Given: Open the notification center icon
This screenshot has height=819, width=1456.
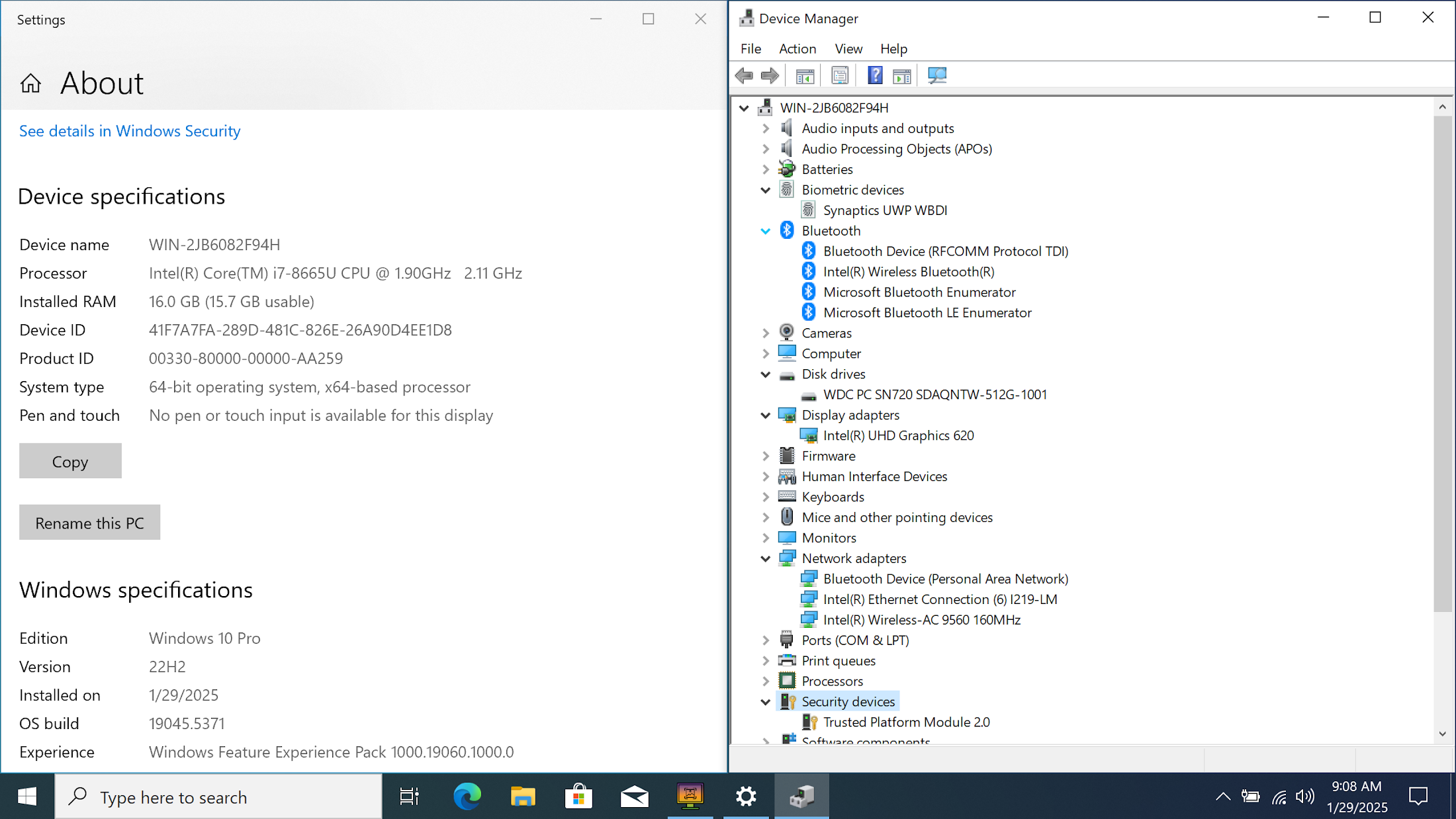Looking at the screenshot, I should (x=1418, y=797).
